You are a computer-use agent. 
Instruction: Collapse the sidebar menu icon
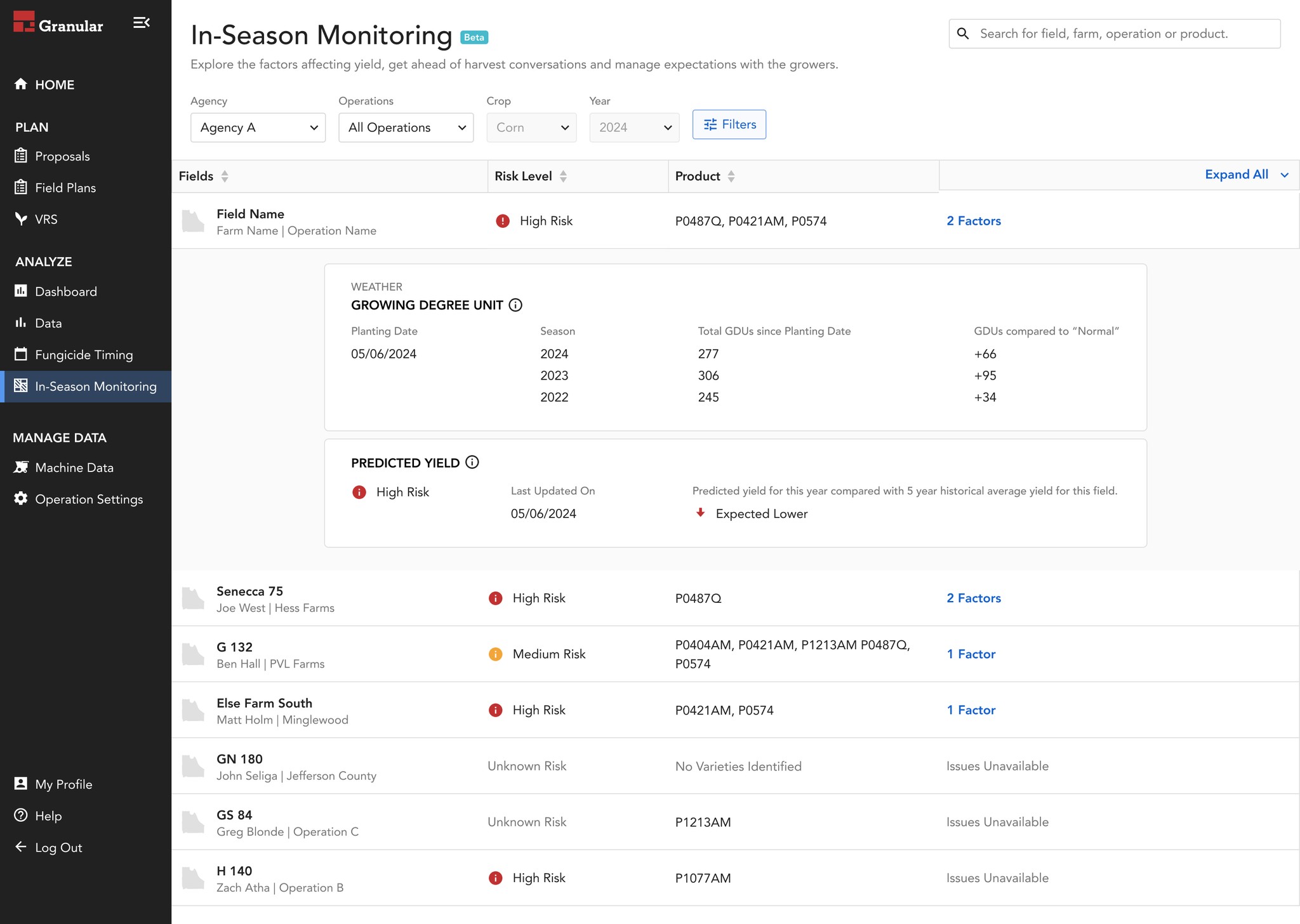[141, 23]
